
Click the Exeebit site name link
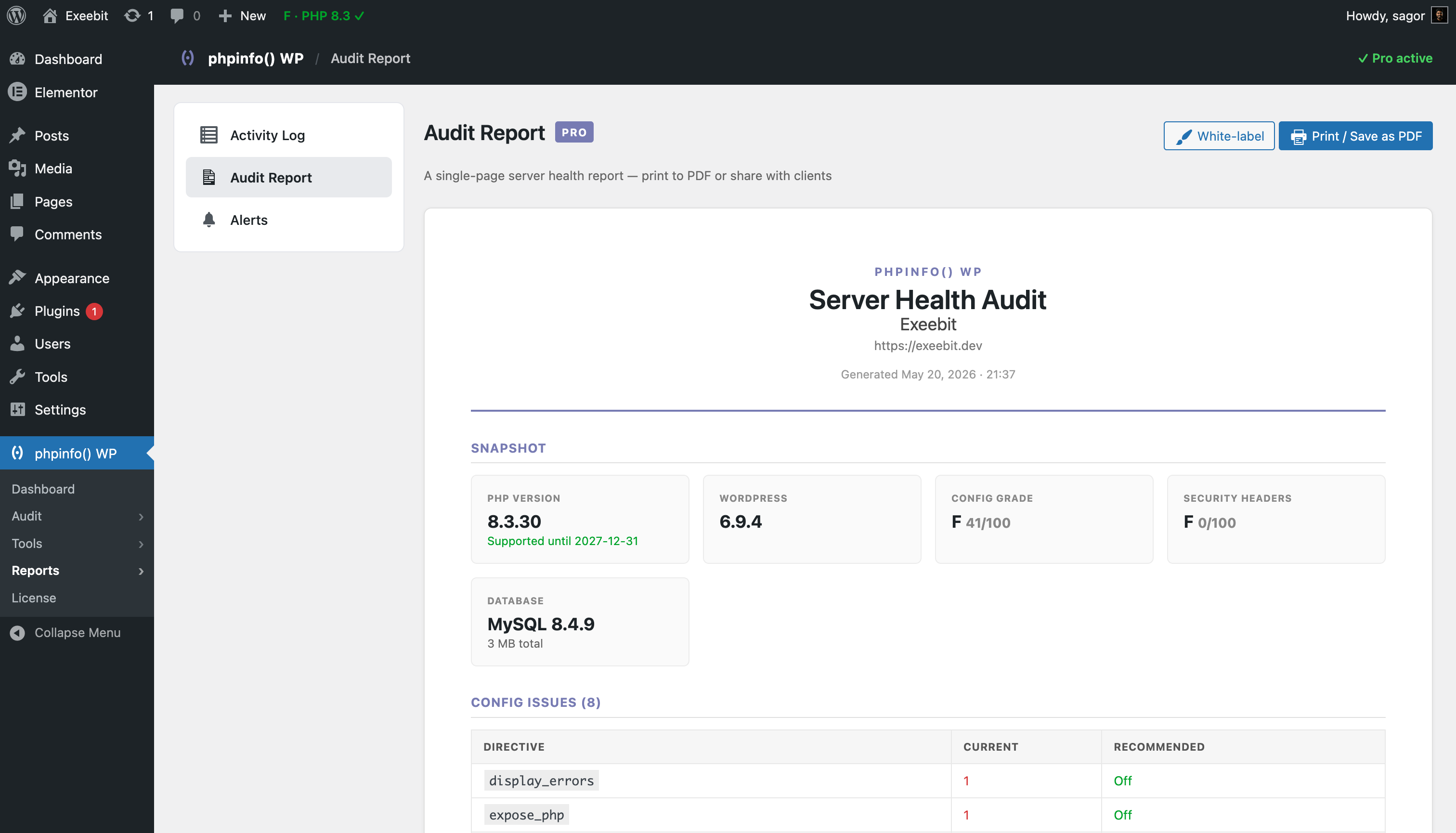[x=86, y=15]
